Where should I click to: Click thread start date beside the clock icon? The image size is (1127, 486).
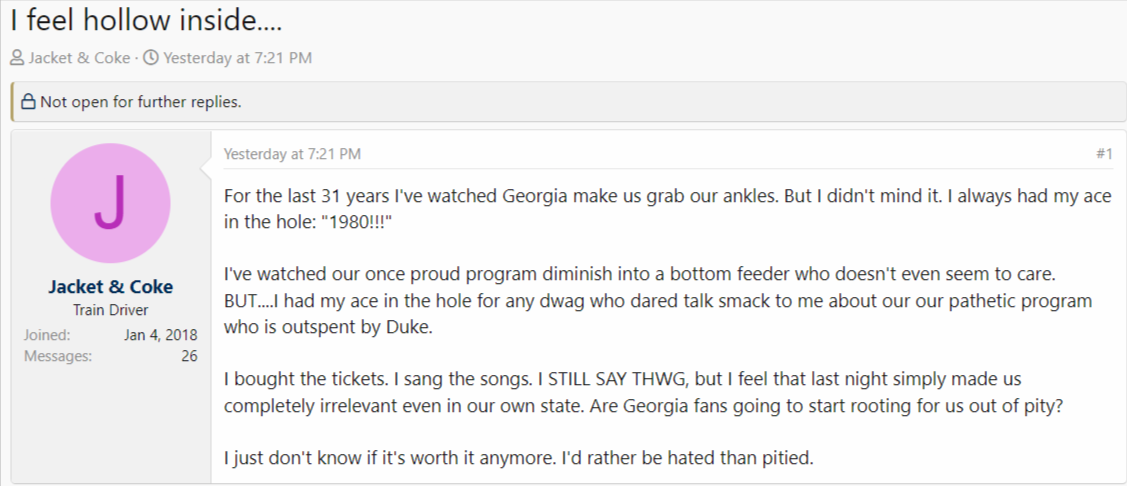tap(237, 58)
